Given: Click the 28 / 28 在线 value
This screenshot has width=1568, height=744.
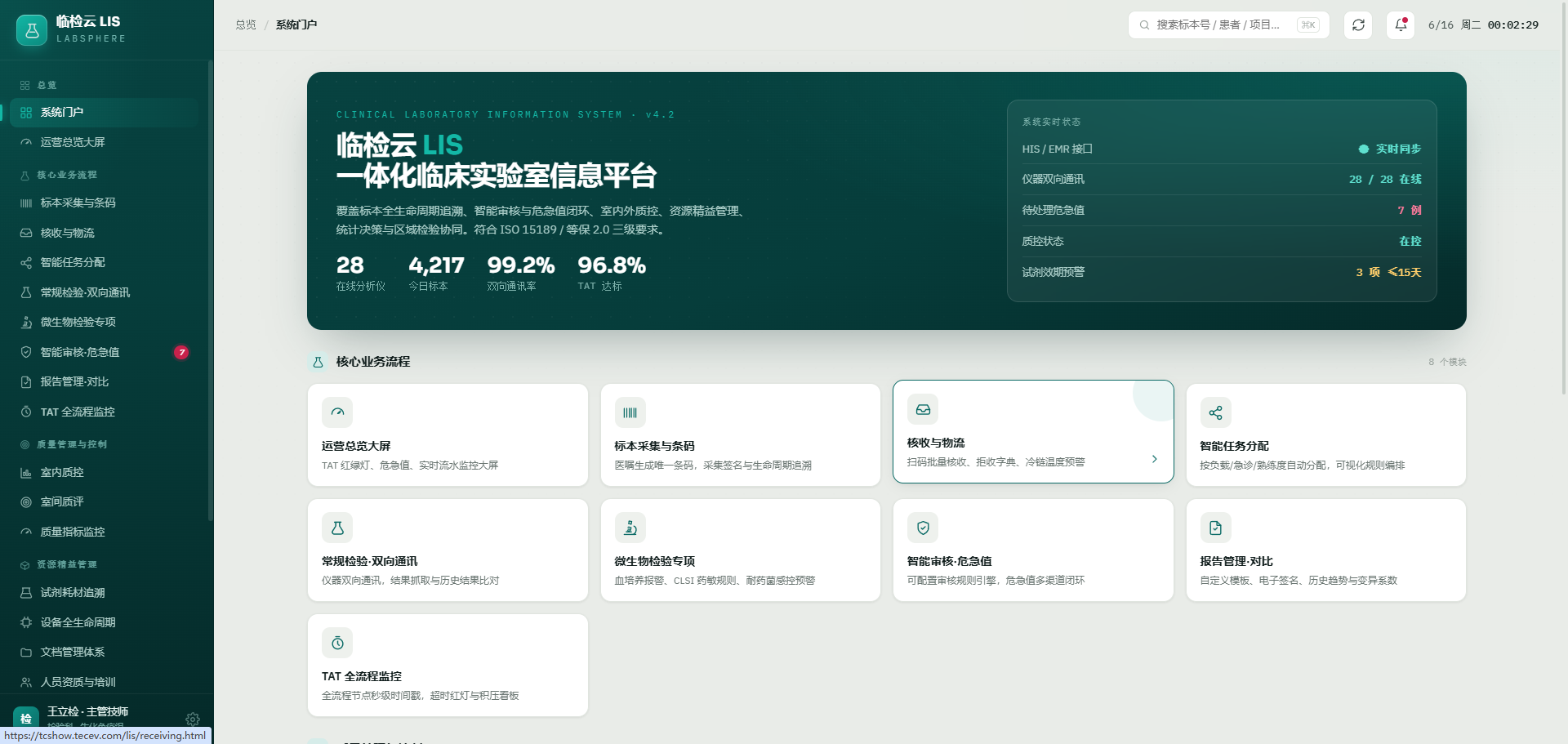Looking at the screenshot, I should click(1385, 179).
